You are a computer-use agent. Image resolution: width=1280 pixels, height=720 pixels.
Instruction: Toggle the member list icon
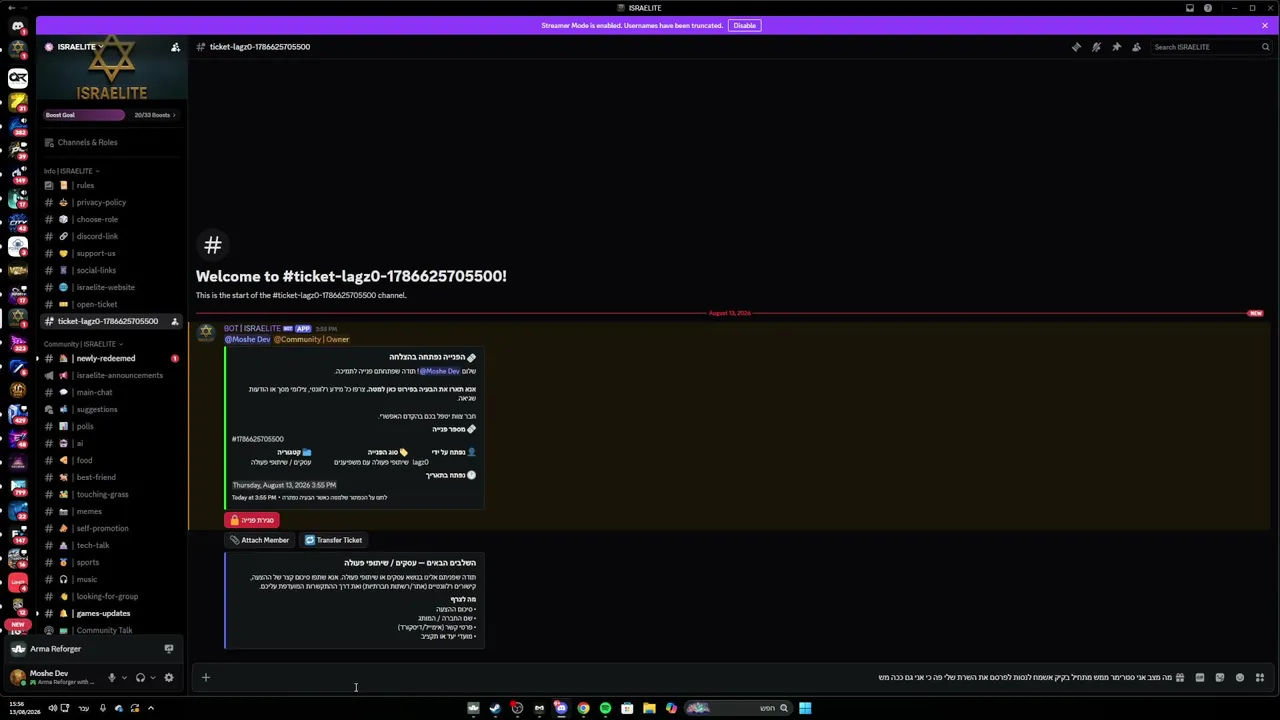click(1136, 47)
